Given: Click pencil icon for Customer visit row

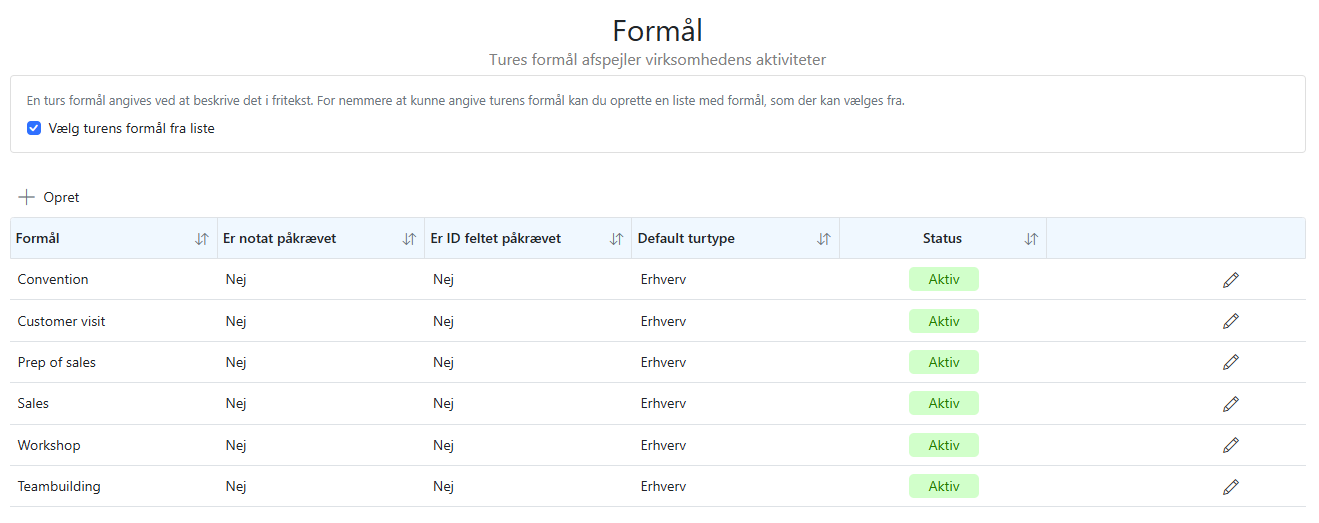Looking at the screenshot, I should click(1231, 321).
